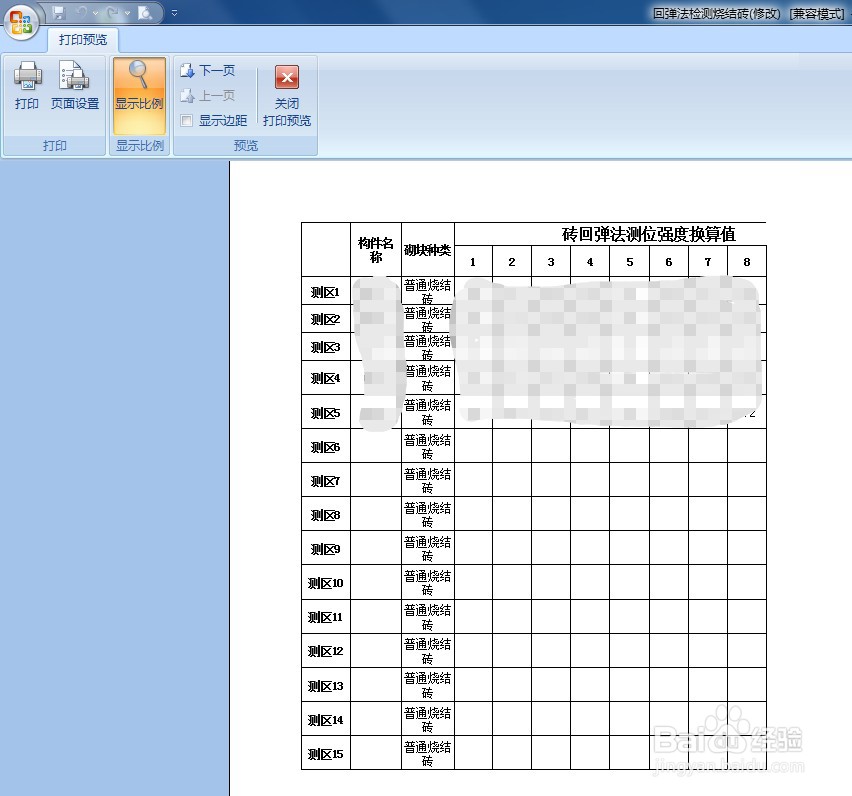Click the 测区9 row label
The width and height of the screenshot is (852, 796).
(x=325, y=549)
